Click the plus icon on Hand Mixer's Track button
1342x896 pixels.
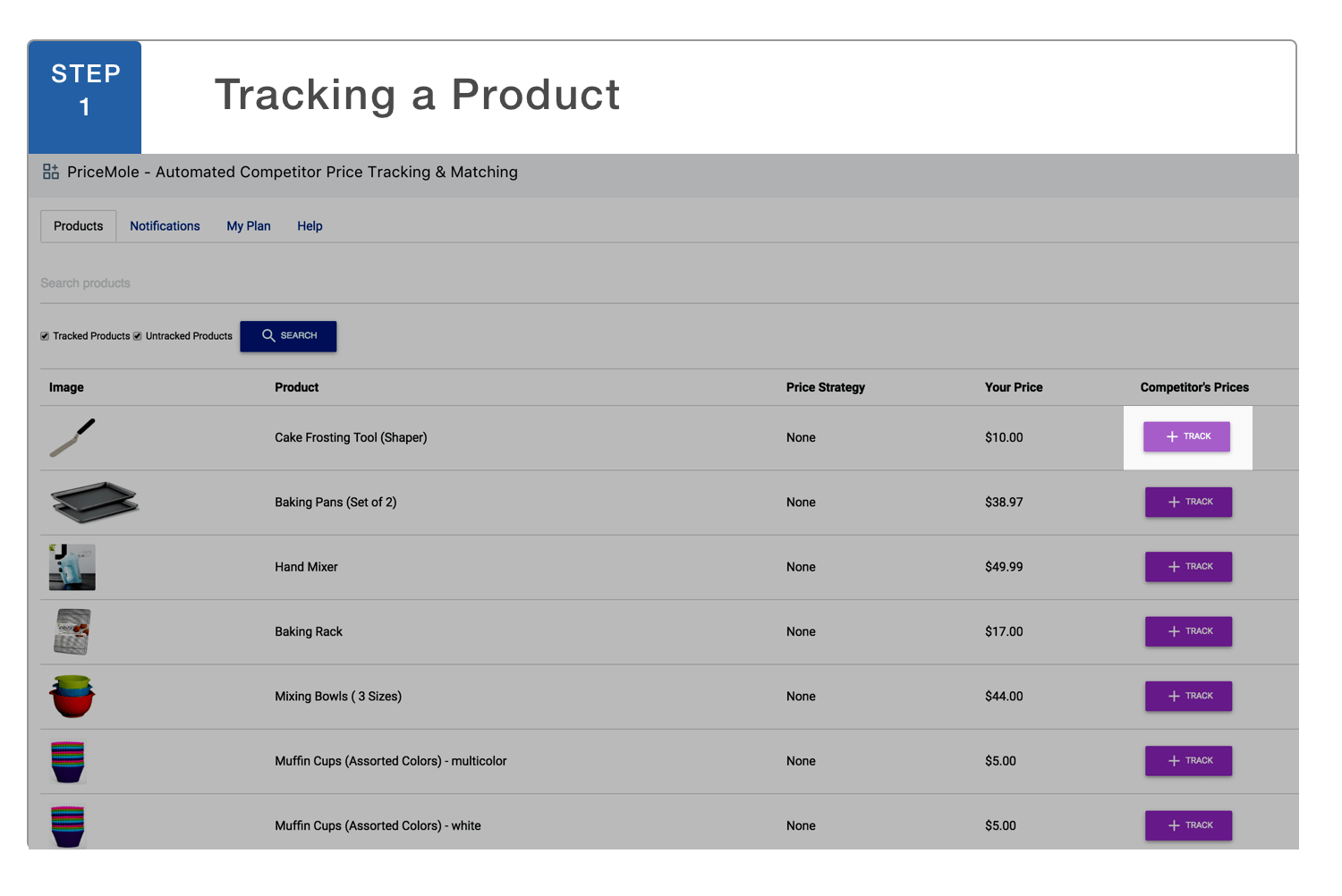pos(1173,566)
